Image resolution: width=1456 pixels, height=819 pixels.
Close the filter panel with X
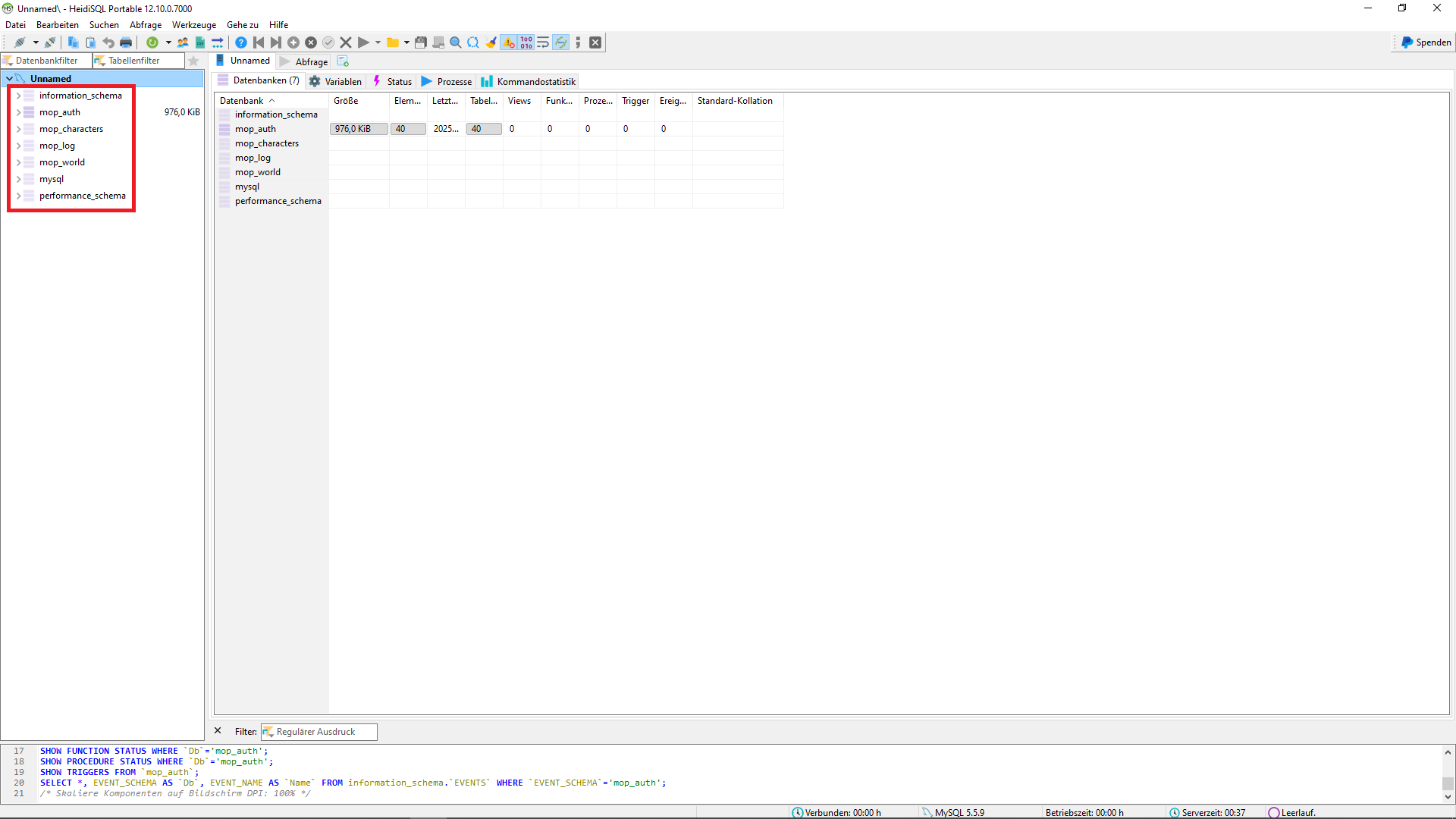218,731
